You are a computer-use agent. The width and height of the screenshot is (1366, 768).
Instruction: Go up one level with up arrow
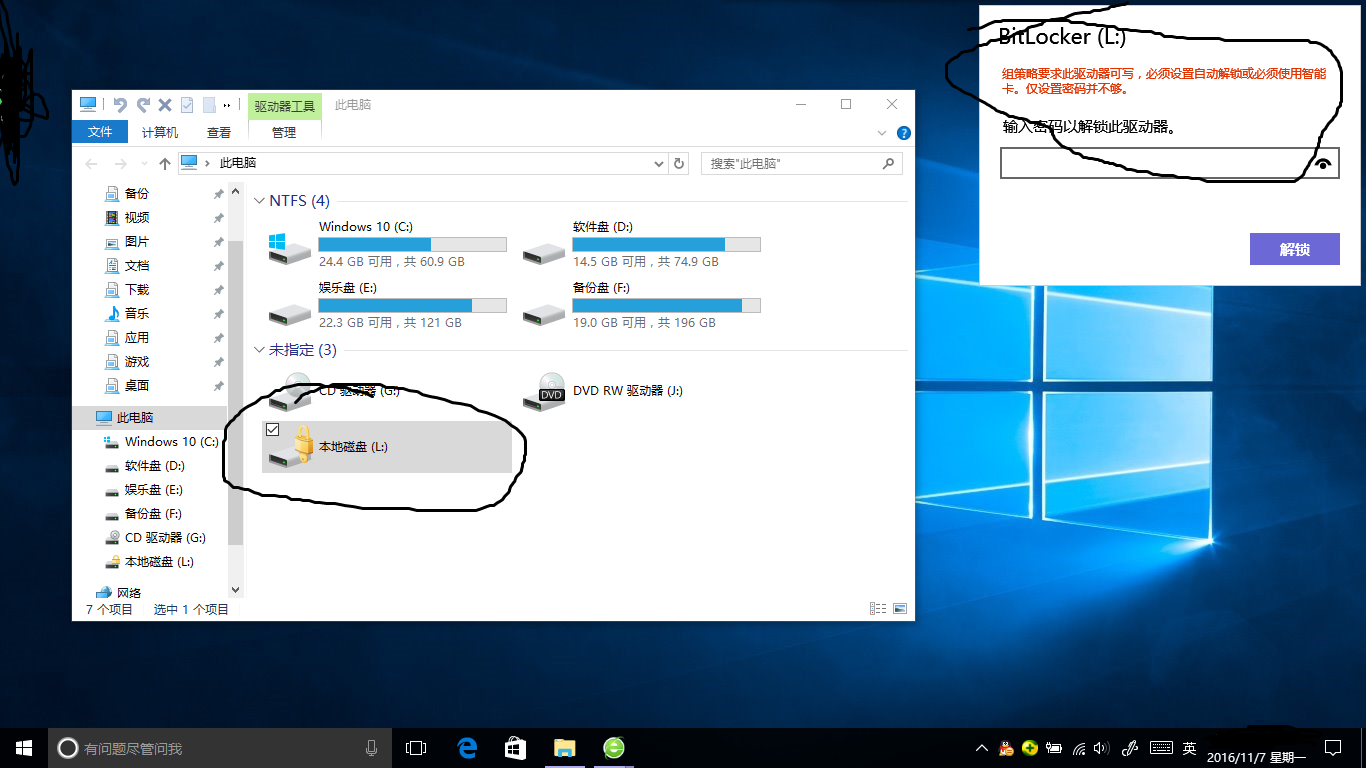click(165, 163)
